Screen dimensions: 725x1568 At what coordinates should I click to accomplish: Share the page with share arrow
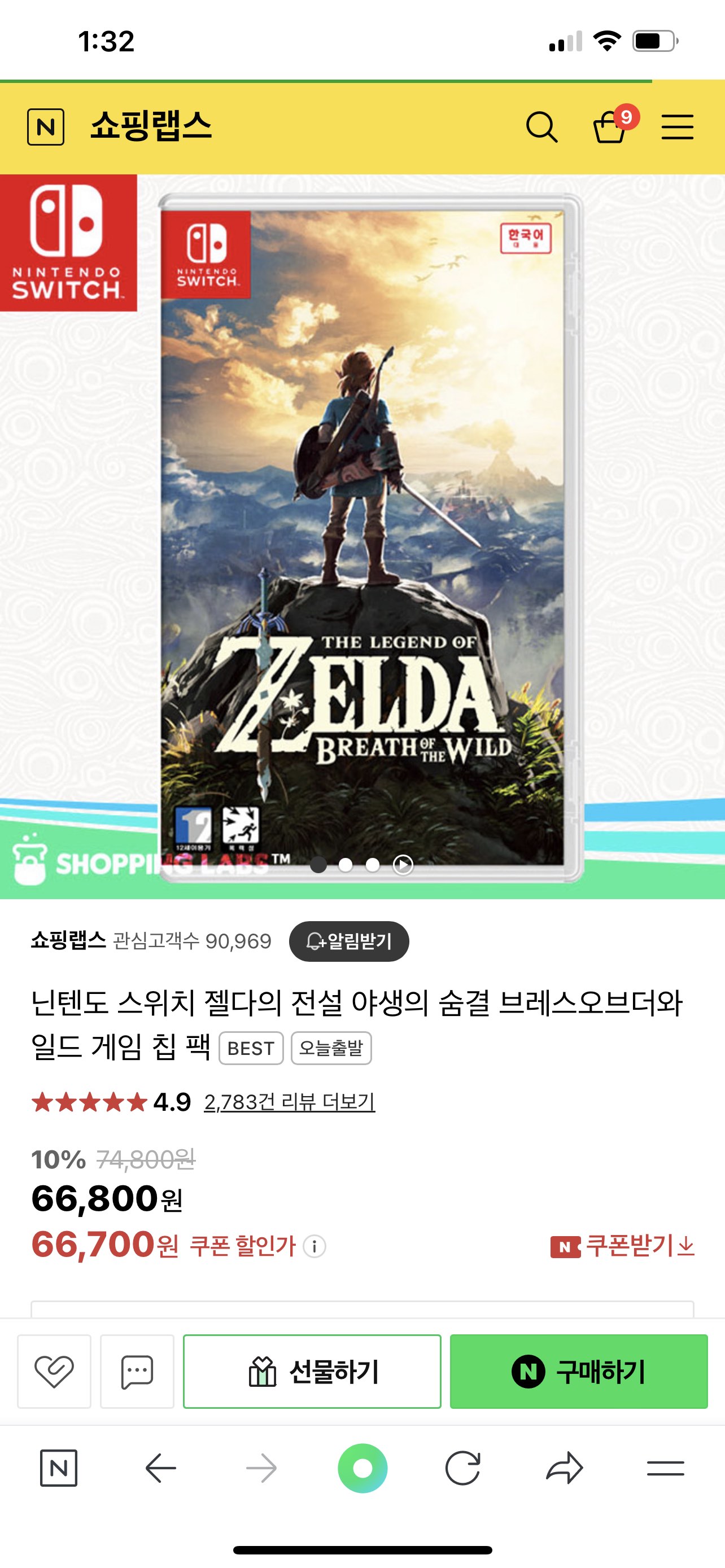[564, 1468]
